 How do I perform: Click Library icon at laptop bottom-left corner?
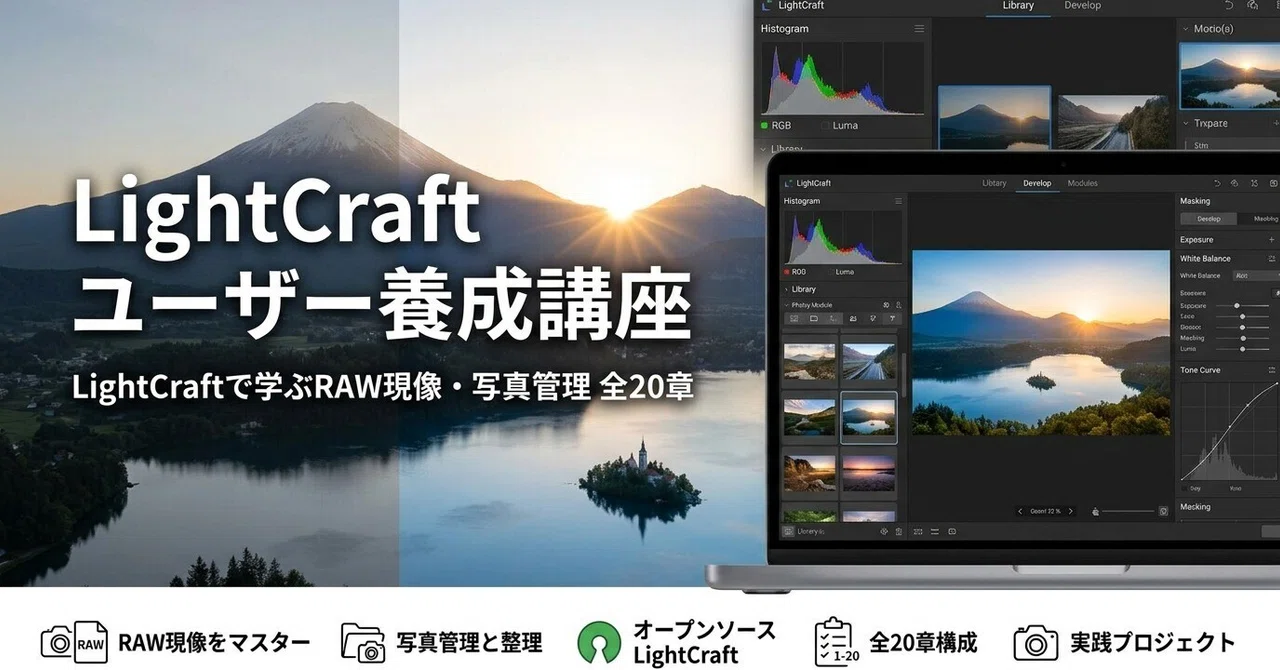pos(789,531)
